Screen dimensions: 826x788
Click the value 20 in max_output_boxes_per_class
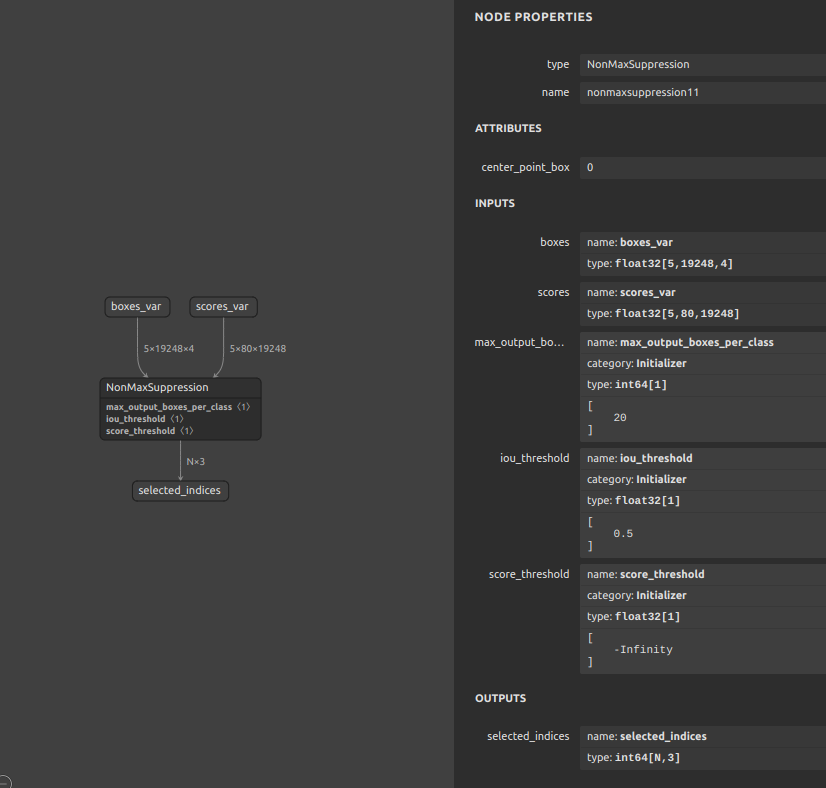[x=620, y=418]
